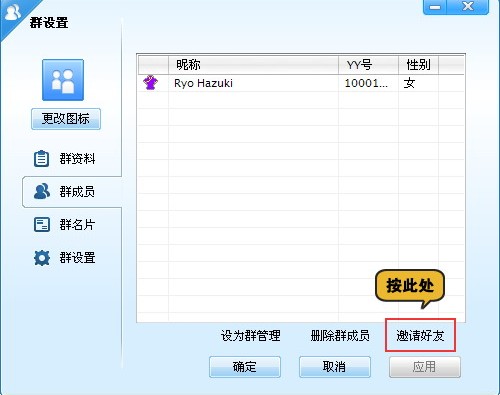Open the 群资料 tab
The height and width of the screenshot is (395, 500).
tap(72, 159)
